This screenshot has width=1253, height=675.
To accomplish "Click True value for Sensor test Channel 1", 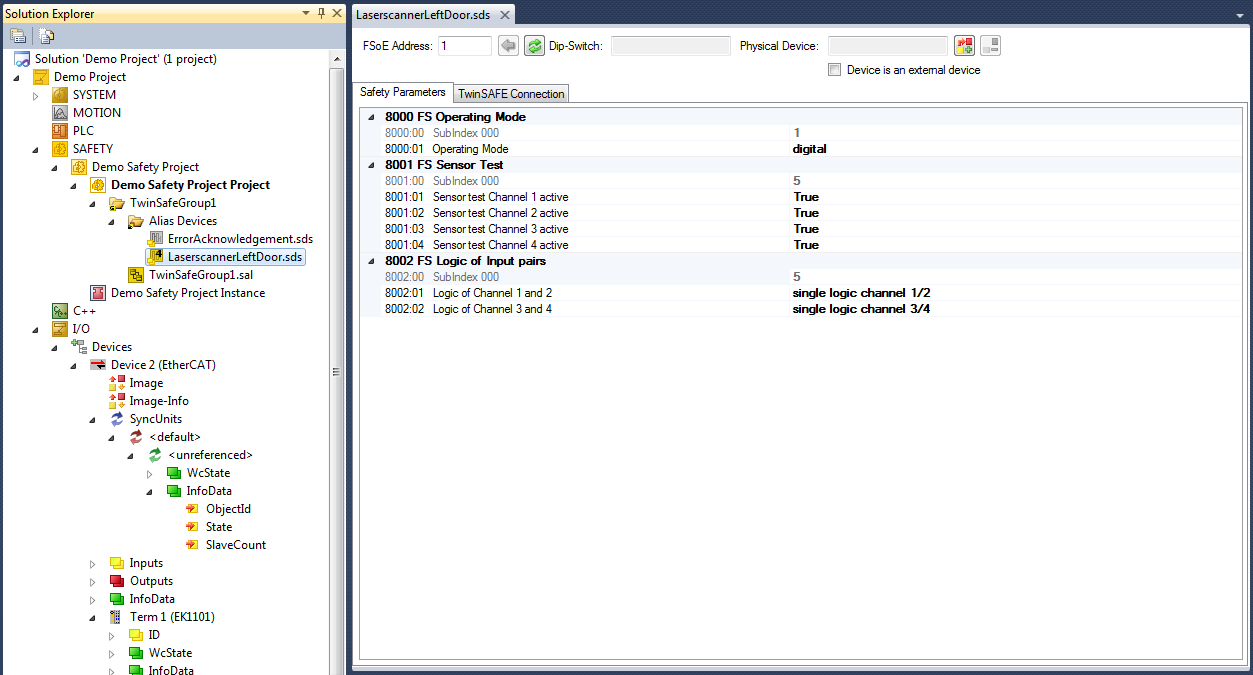I will click(x=806, y=197).
